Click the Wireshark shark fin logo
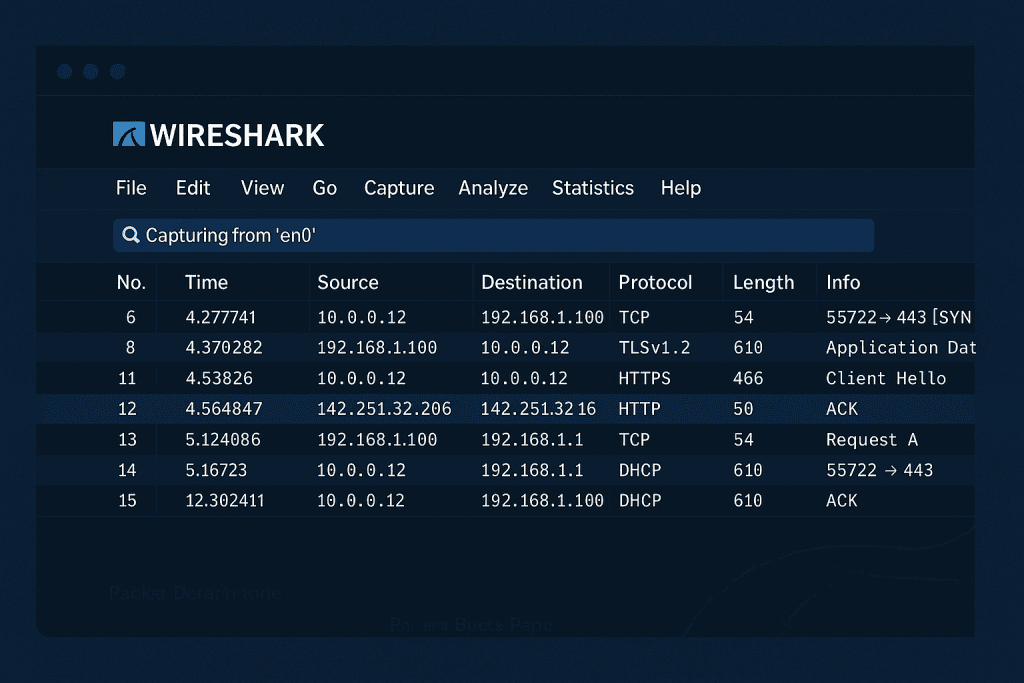 coord(129,135)
